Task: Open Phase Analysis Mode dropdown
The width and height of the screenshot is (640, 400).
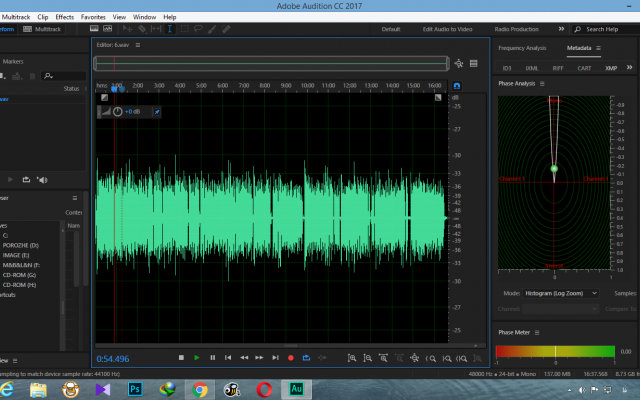Action: pyautogui.click(x=560, y=293)
